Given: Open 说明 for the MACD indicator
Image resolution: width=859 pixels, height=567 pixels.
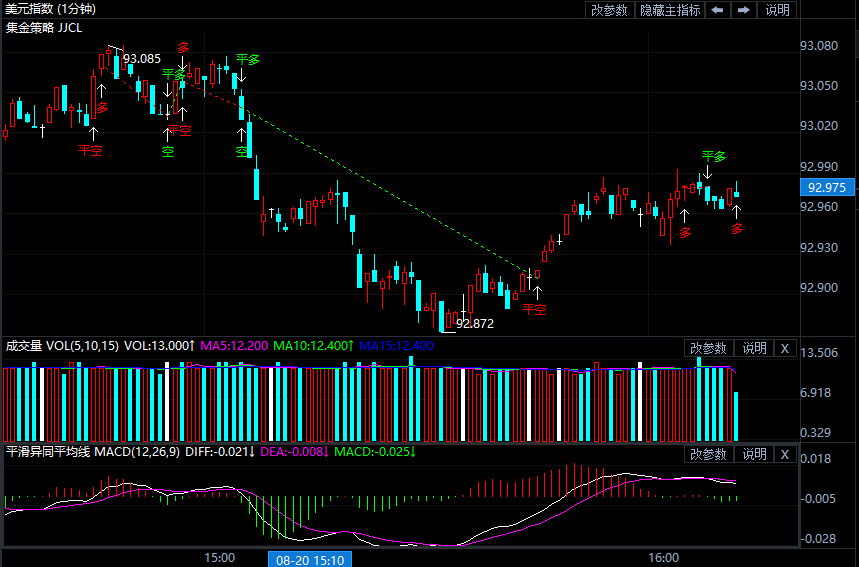Looking at the screenshot, I should [x=753, y=454].
